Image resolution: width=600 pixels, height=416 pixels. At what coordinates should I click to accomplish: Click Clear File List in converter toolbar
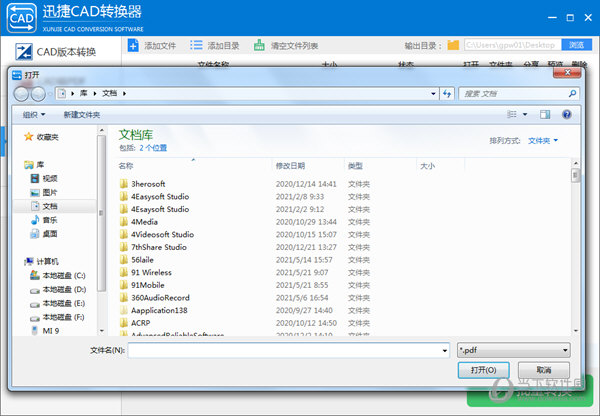coord(286,46)
